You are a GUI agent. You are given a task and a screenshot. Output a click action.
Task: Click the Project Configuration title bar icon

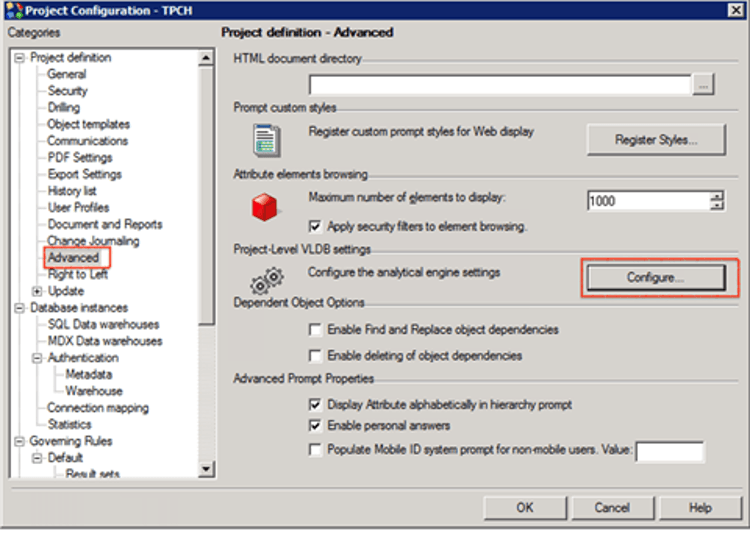pyautogui.click(x=13, y=11)
